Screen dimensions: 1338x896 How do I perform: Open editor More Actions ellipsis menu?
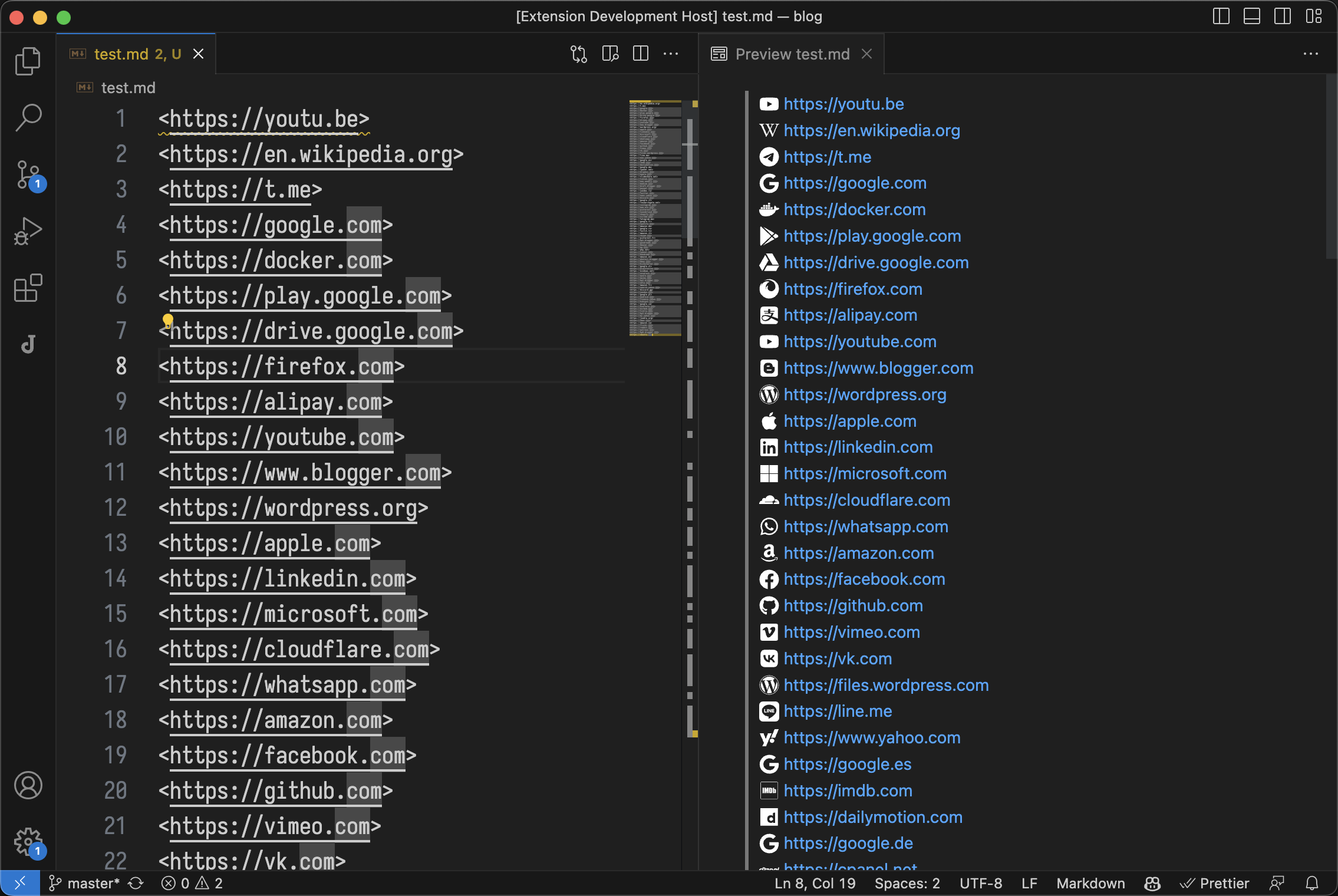[671, 54]
